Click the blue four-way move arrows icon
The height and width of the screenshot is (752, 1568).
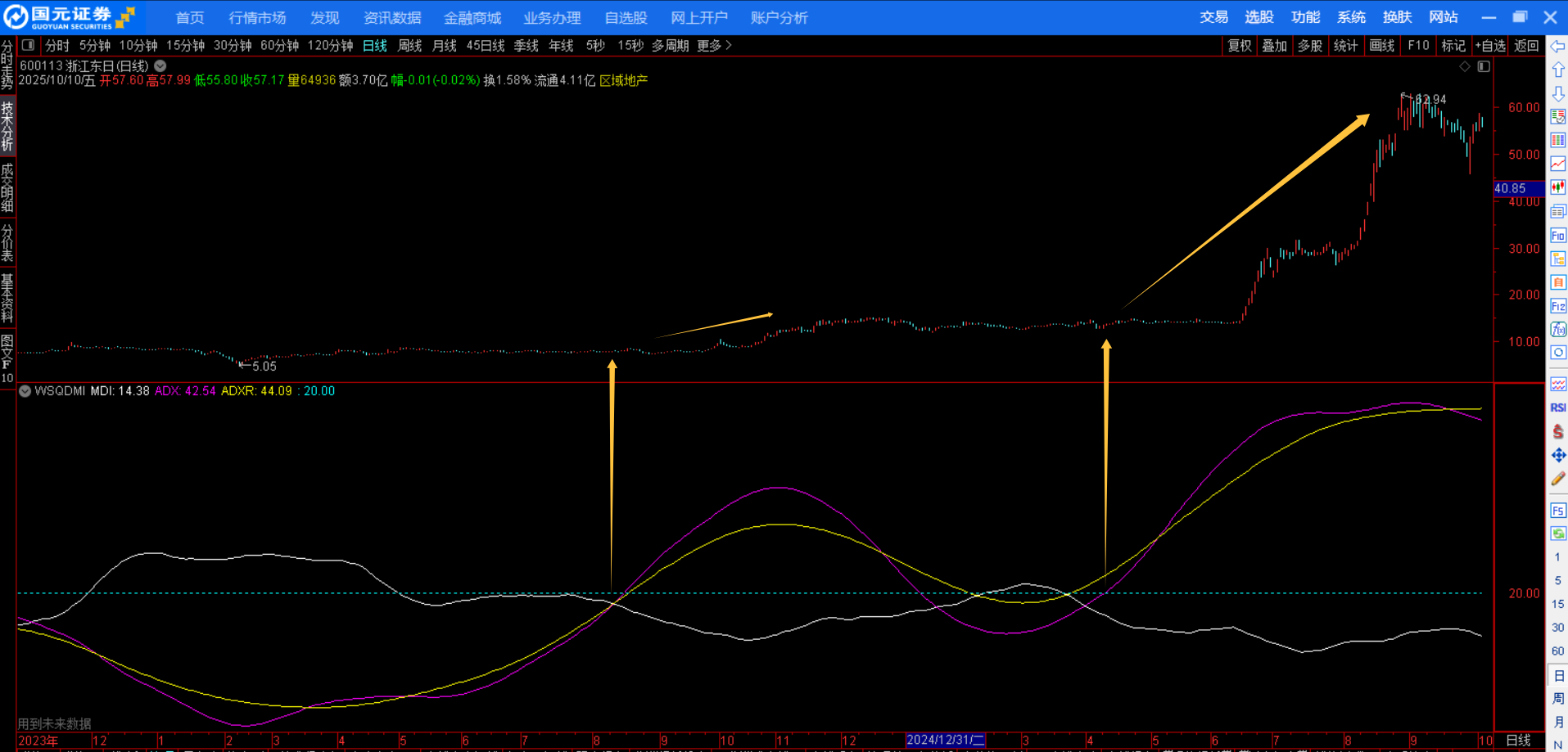point(1557,455)
